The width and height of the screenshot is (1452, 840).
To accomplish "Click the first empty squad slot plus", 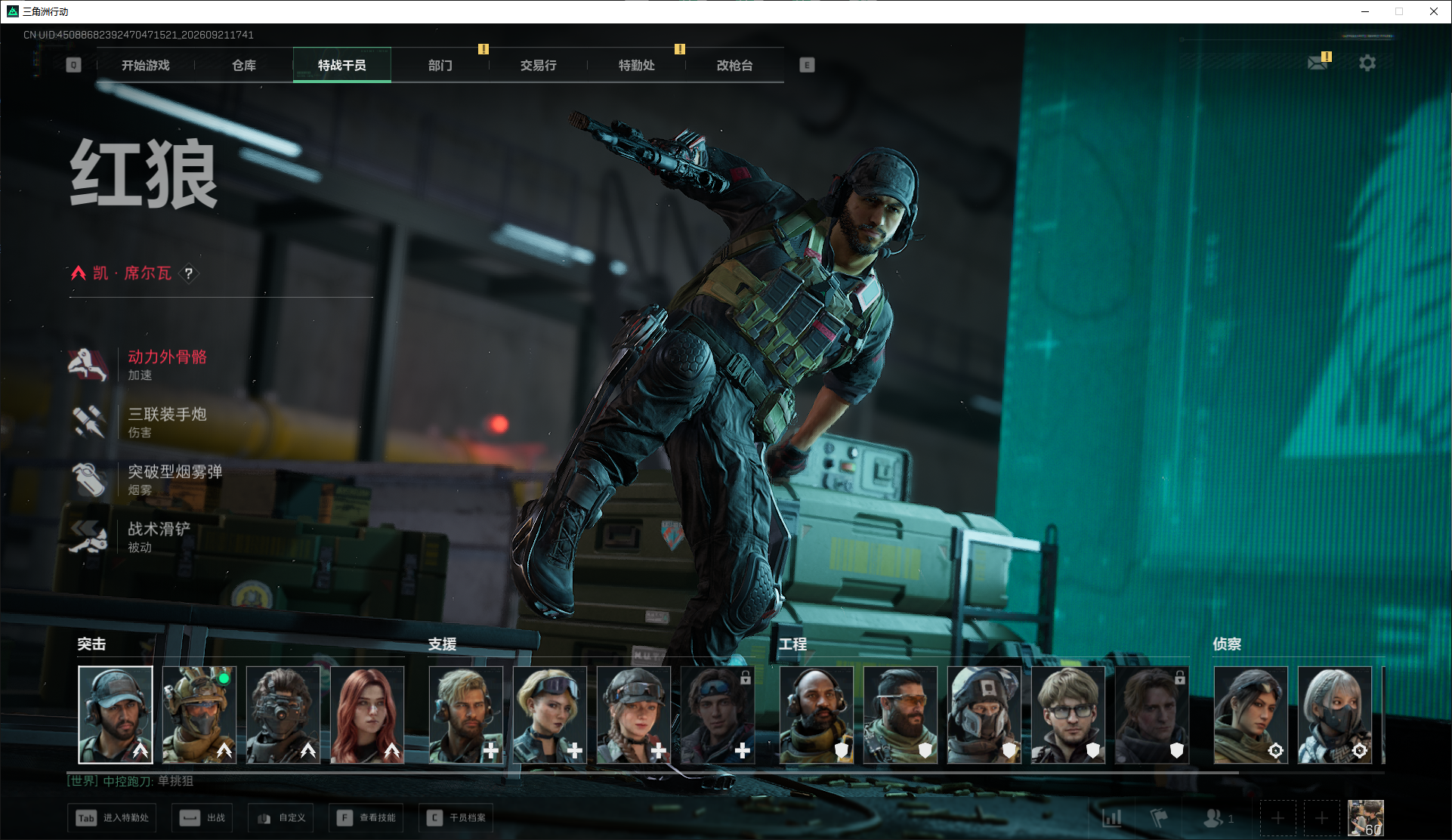I will 1277,818.
